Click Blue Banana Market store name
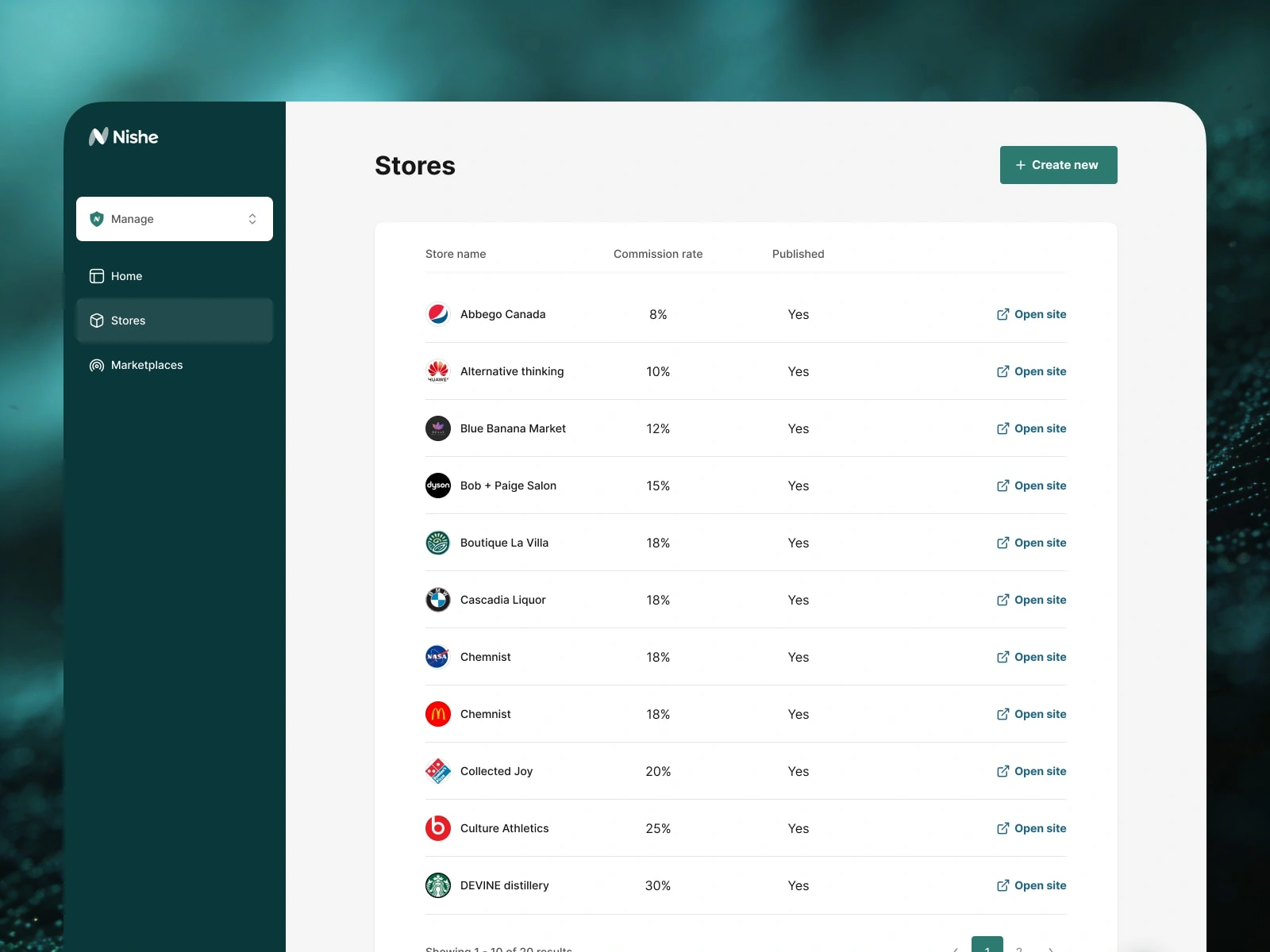The height and width of the screenshot is (952, 1270). (x=513, y=428)
